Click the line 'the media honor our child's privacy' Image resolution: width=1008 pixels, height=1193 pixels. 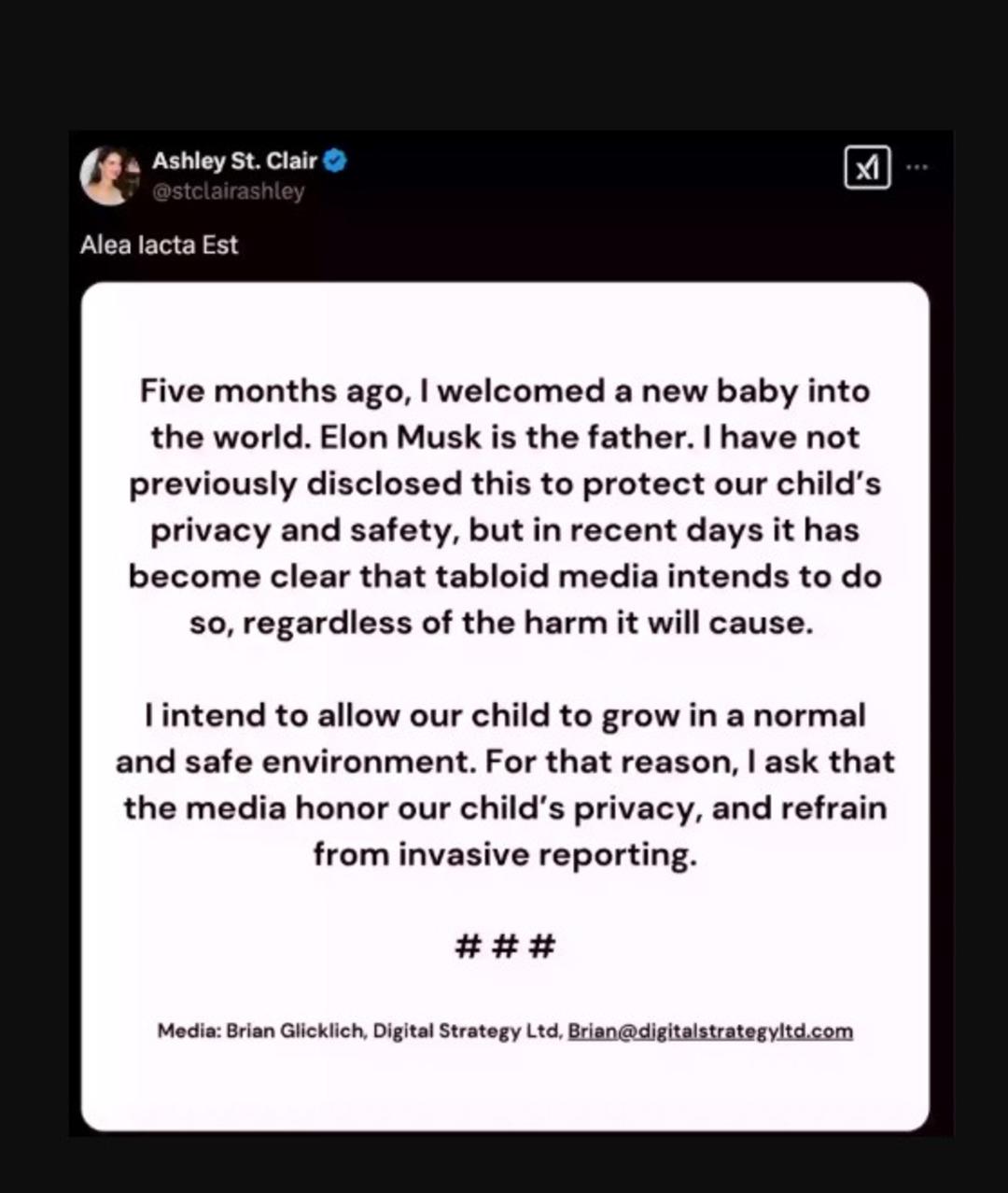tap(505, 807)
